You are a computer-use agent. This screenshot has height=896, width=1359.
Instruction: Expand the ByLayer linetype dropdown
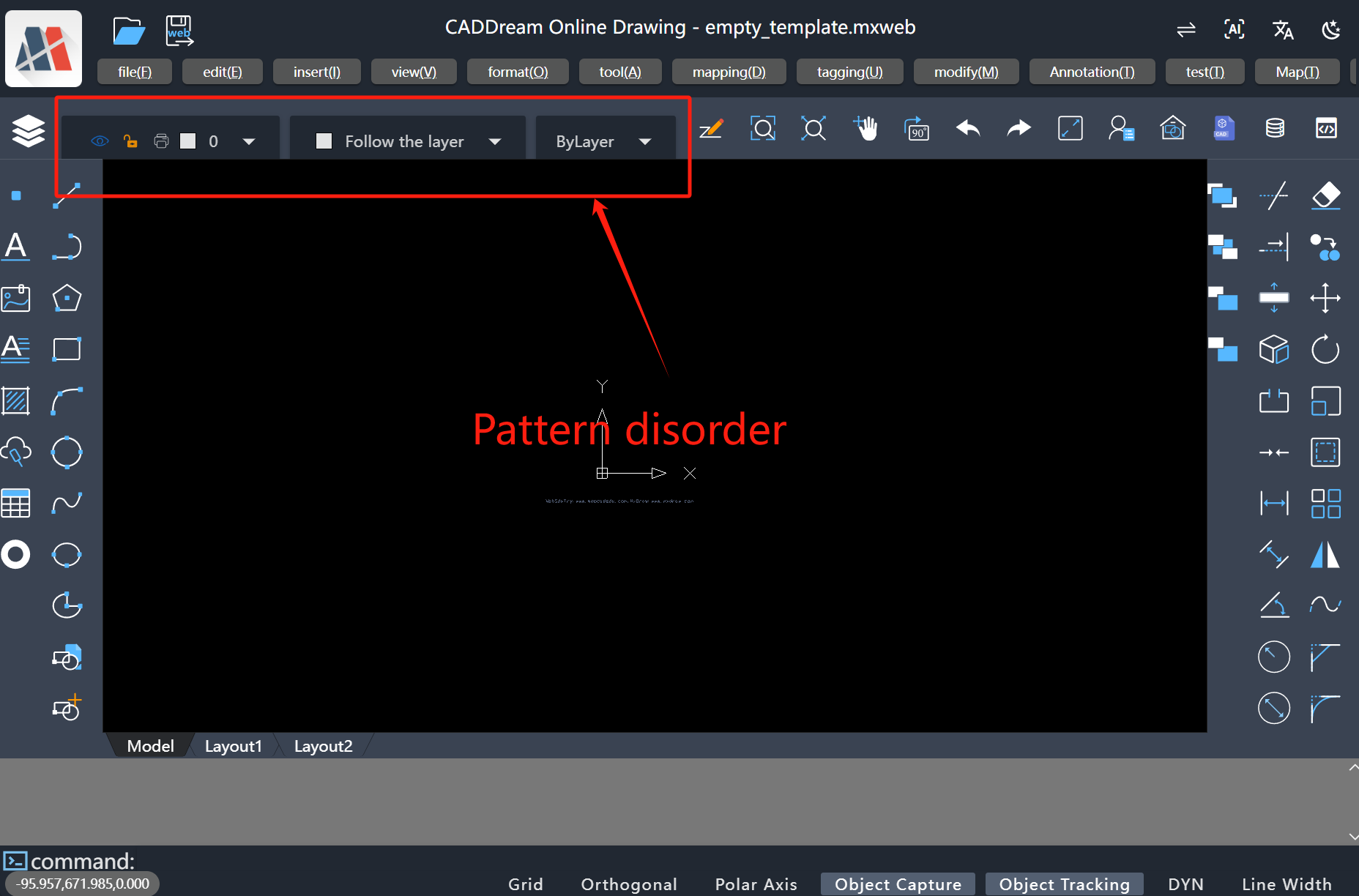point(644,141)
